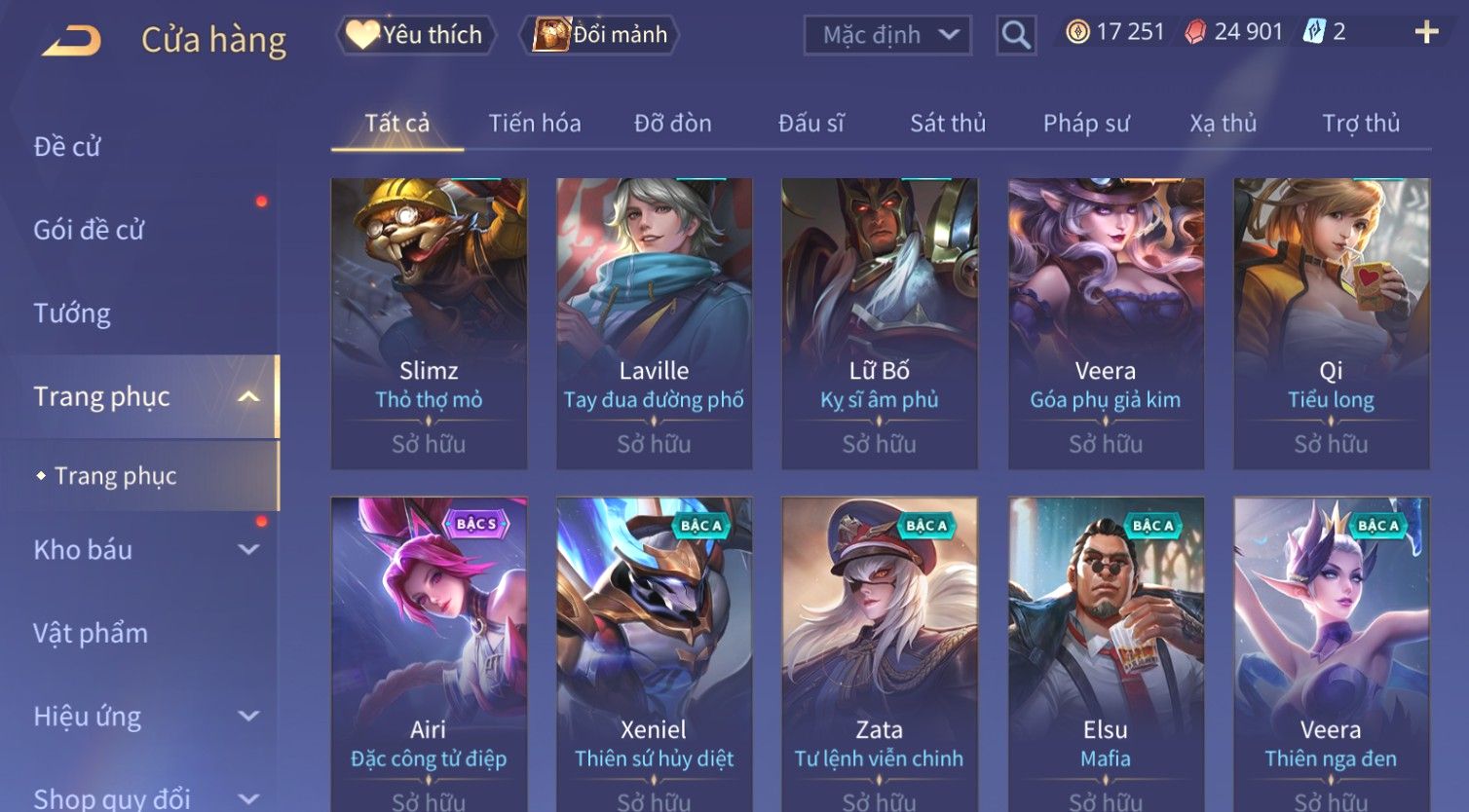Expand the Hiệu ứng sidebar section
The width and height of the screenshot is (1469, 812).
pyautogui.click(x=248, y=716)
